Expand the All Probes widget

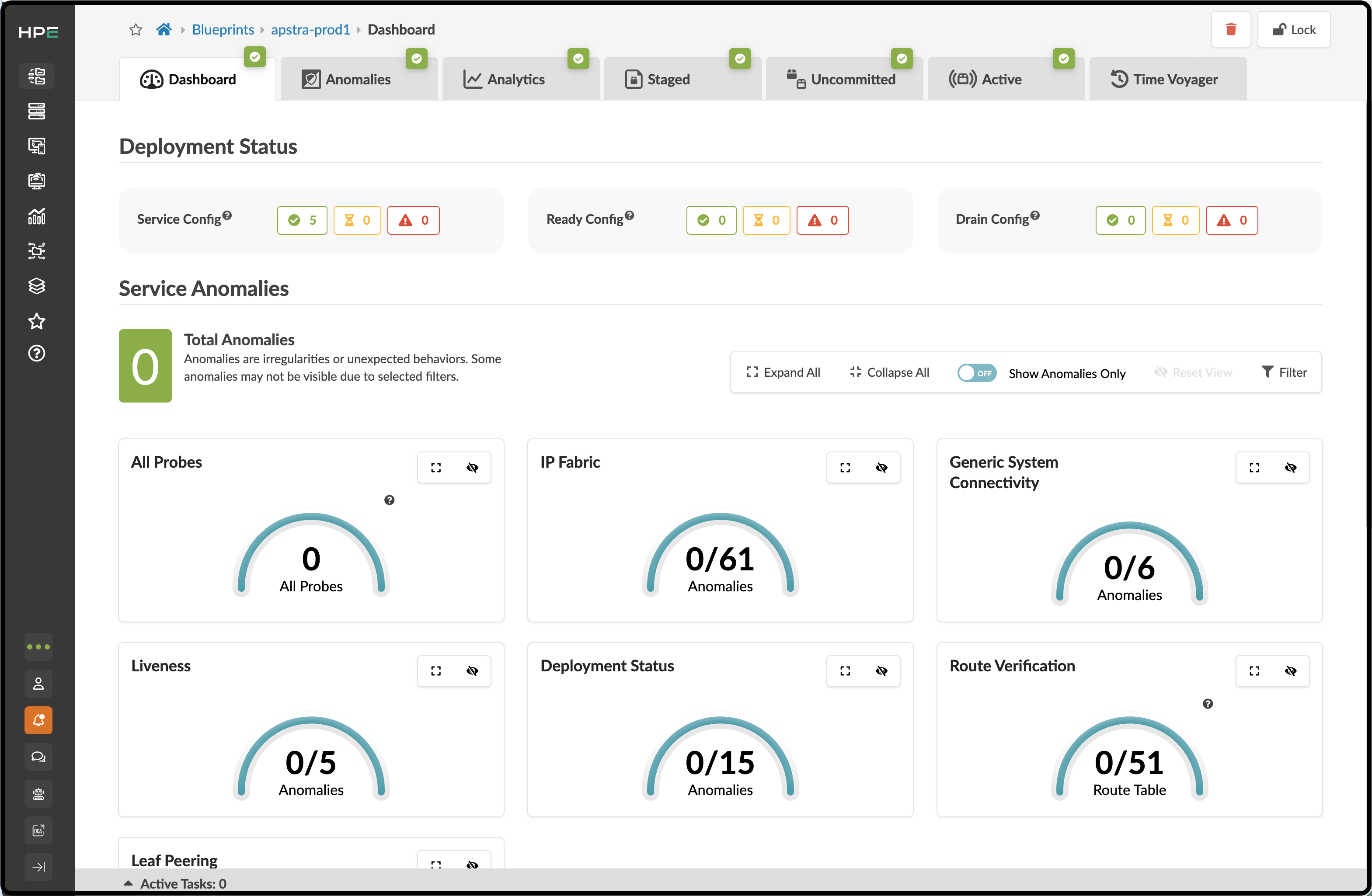pos(436,467)
